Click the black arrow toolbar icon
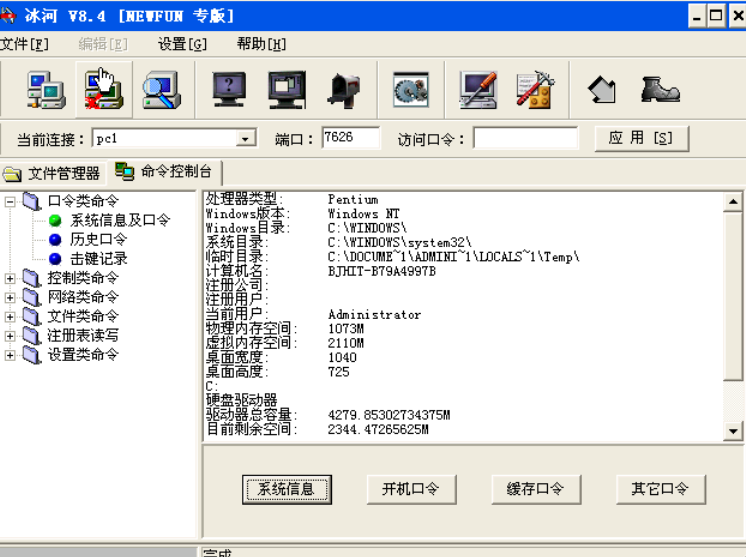 602,90
